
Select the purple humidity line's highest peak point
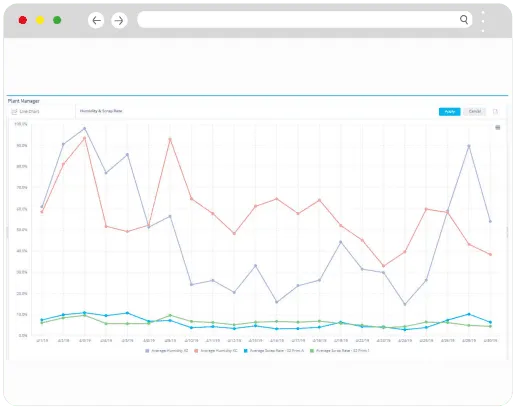click(84, 128)
